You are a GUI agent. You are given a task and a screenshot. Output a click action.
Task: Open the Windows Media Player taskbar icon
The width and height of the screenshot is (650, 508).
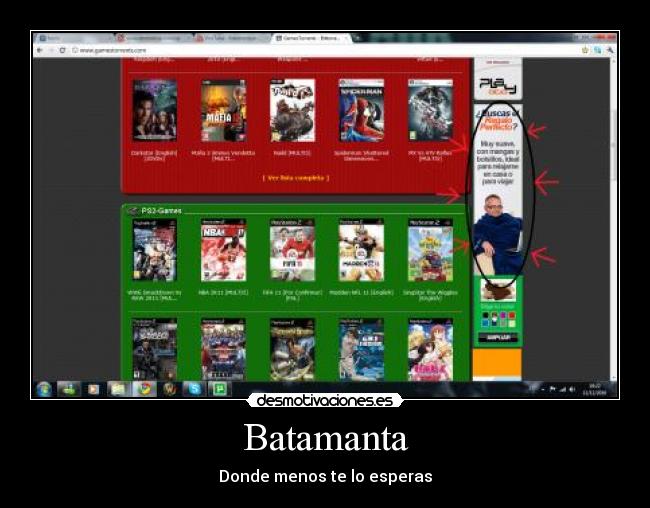coord(94,389)
